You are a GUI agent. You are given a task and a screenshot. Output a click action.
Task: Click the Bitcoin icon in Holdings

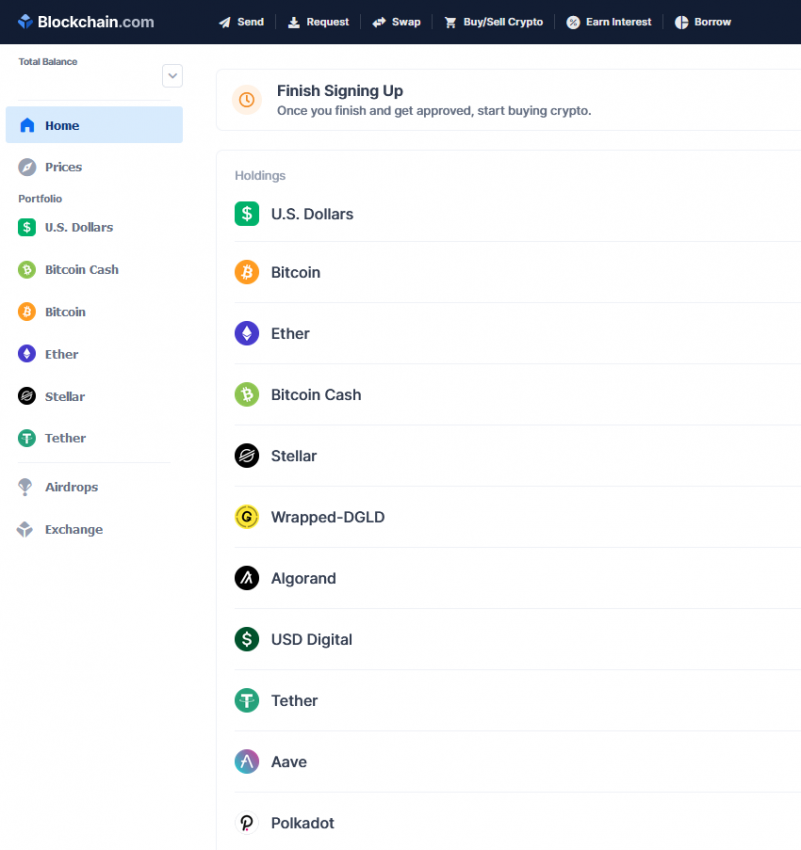[247, 272]
